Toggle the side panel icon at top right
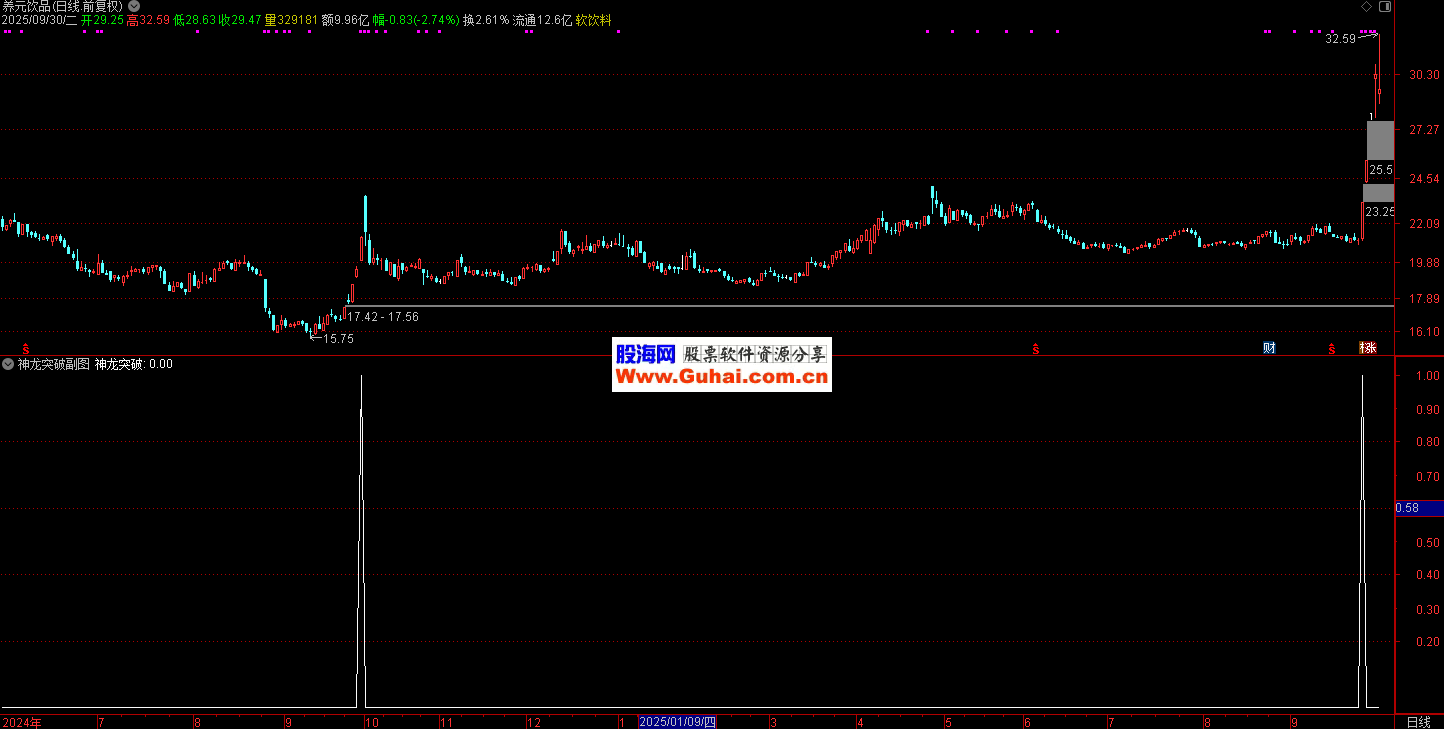Image resolution: width=1444 pixels, height=729 pixels. [1385, 7]
